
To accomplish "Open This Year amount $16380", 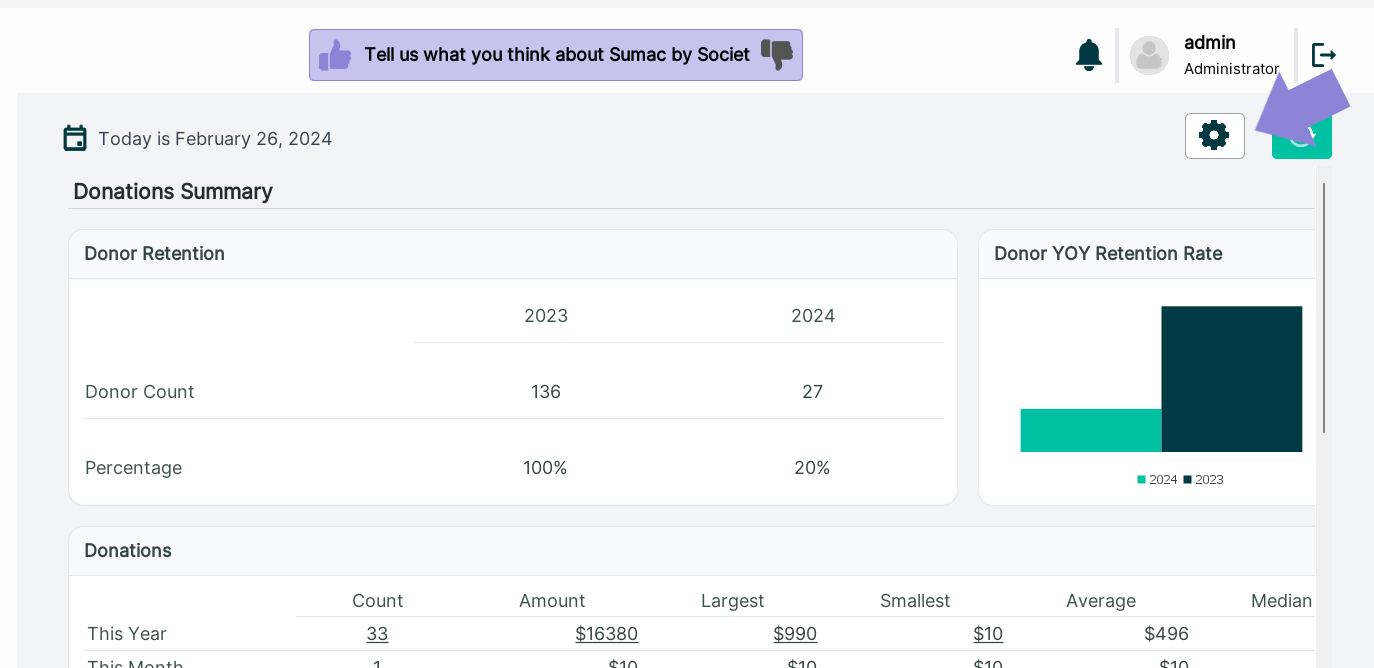I will point(606,634).
